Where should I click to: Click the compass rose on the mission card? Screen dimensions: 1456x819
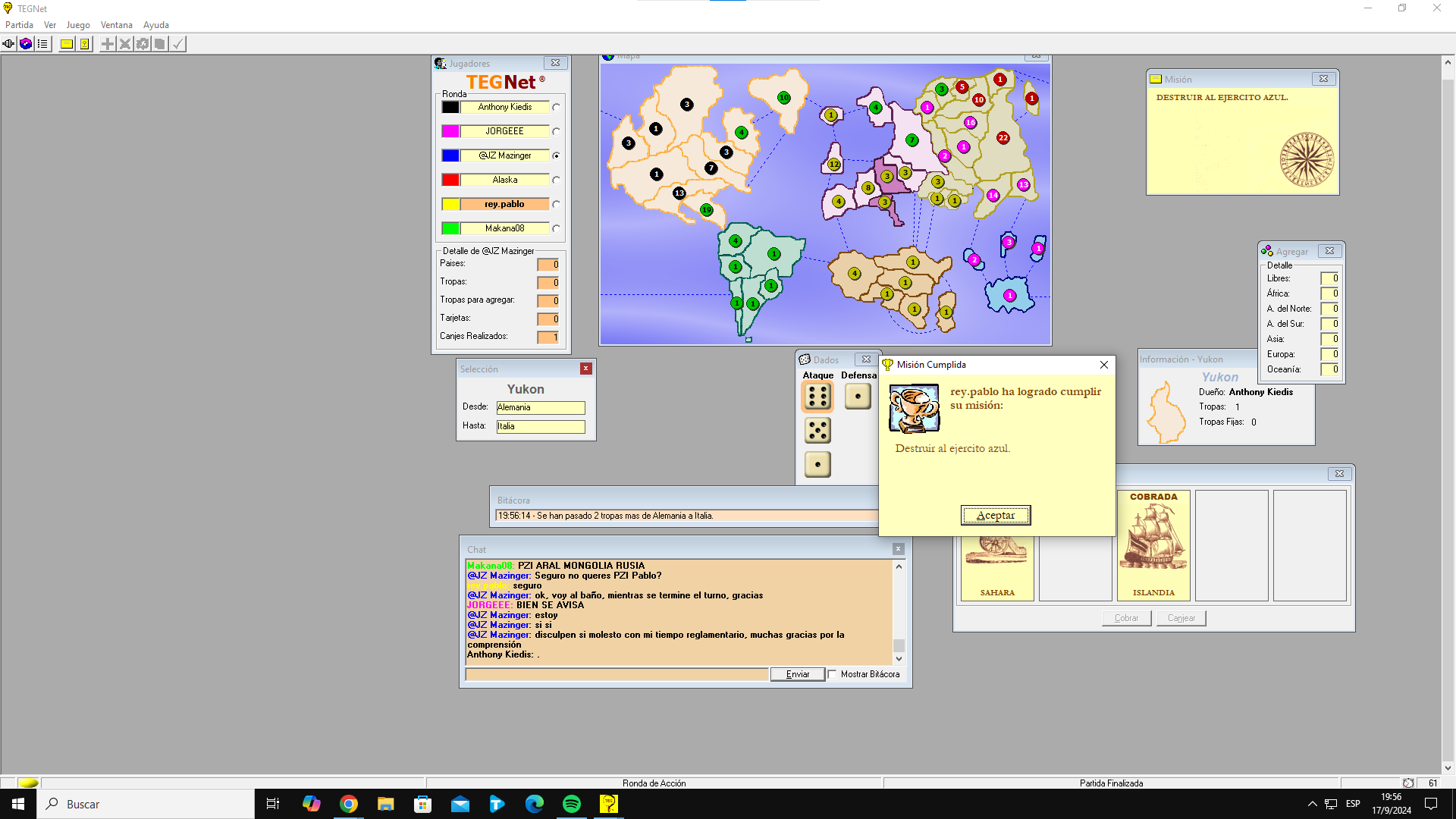1306,159
